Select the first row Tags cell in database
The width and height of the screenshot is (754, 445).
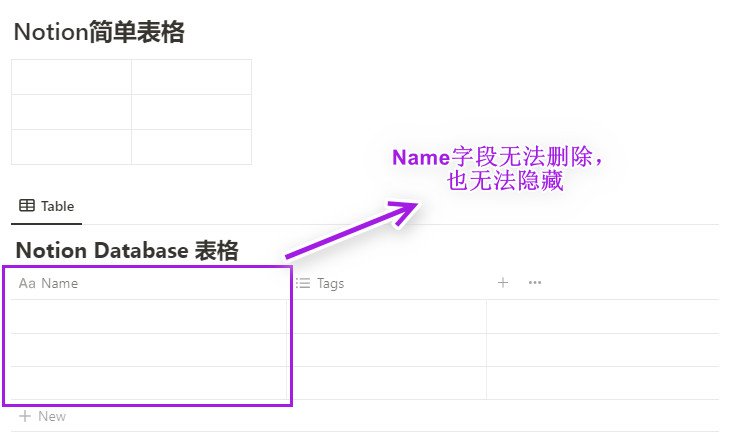coord(387,317)
